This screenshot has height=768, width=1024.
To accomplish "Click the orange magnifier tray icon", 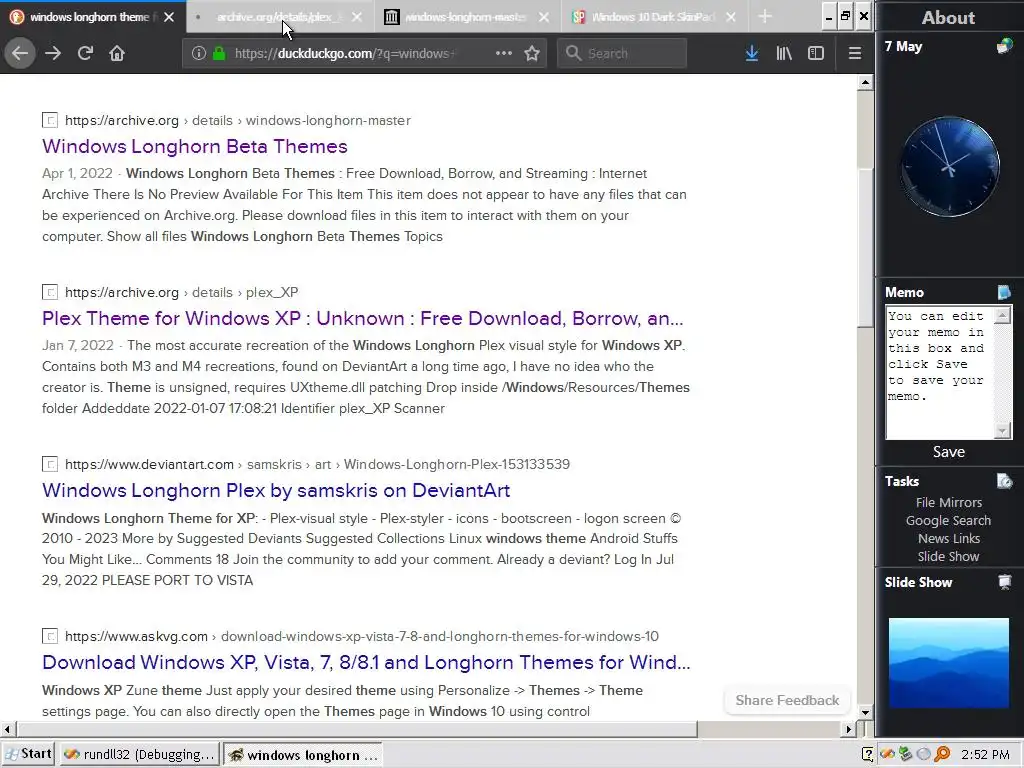I will [x=942, y=754].
